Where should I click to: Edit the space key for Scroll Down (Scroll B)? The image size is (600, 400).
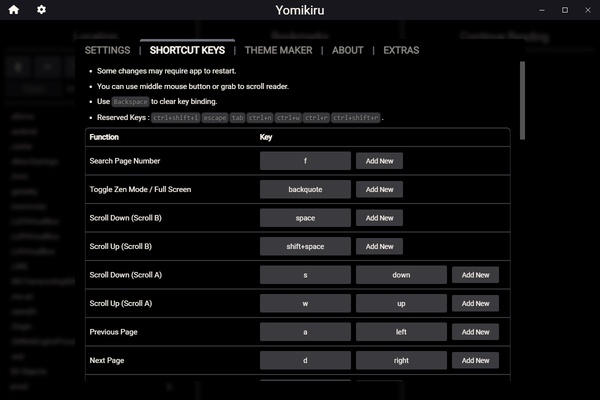click(305, 218)
